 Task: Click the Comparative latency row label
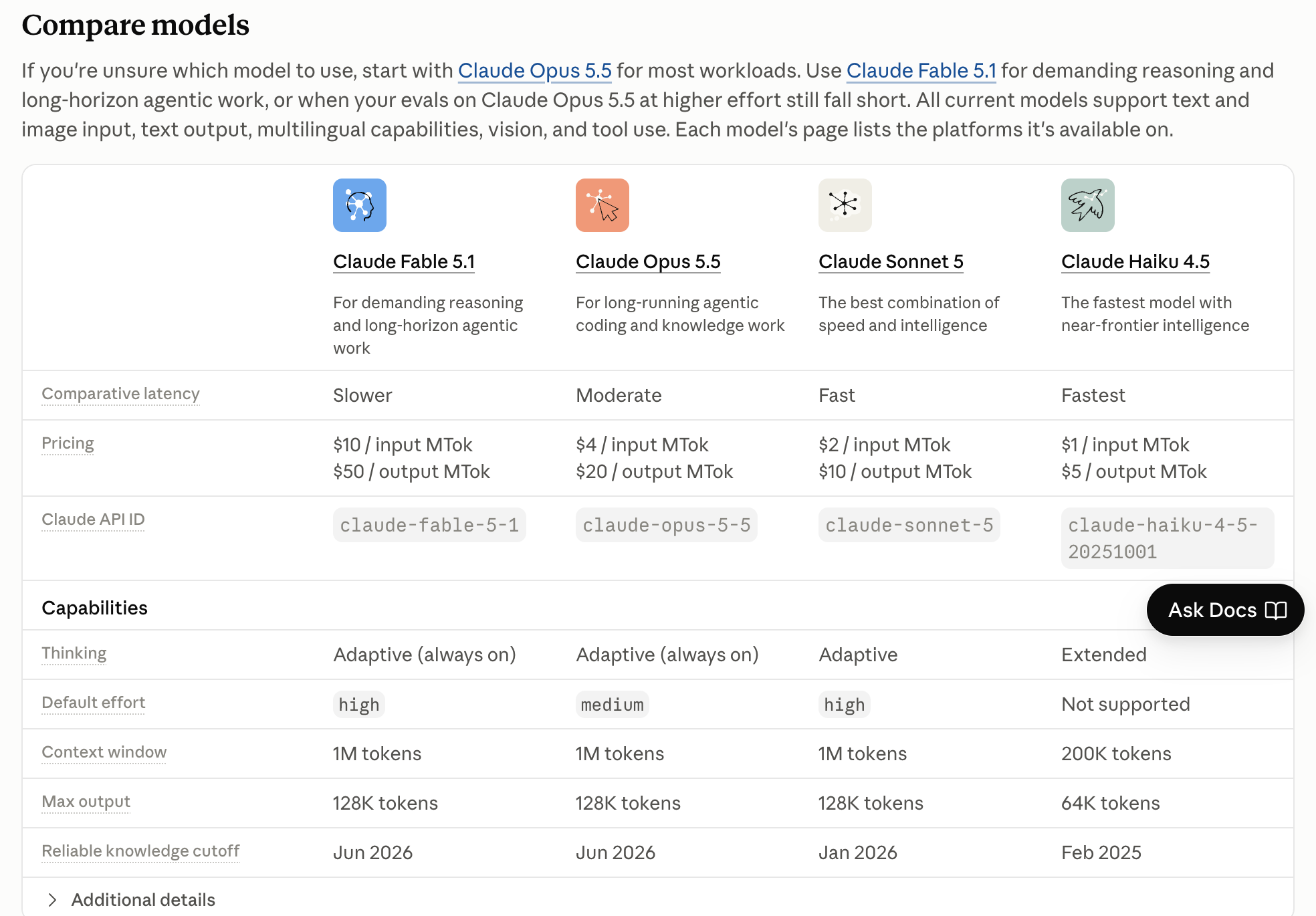[x=120, y=394]
